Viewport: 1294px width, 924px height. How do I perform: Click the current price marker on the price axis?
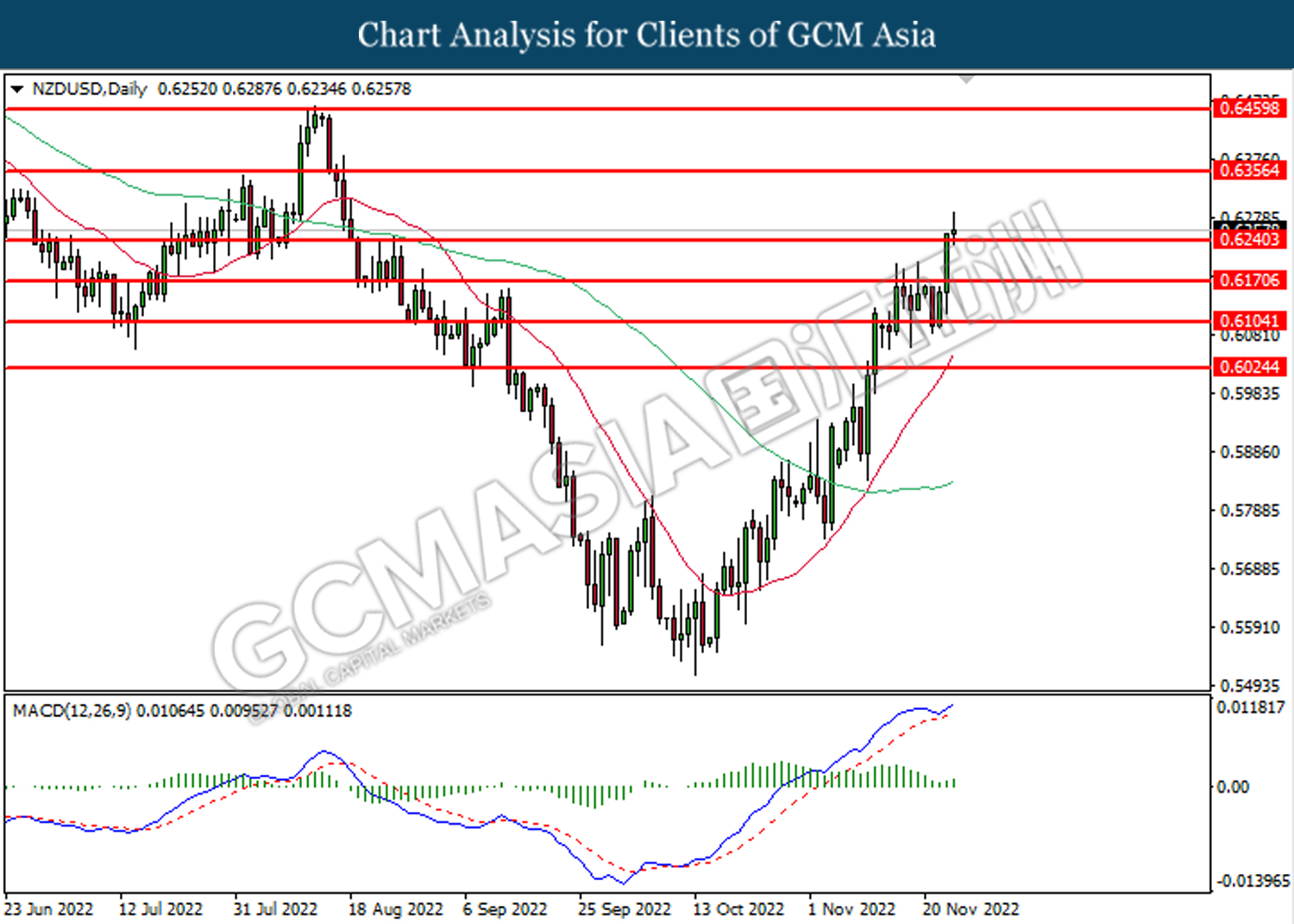[x=1249, y=227]
